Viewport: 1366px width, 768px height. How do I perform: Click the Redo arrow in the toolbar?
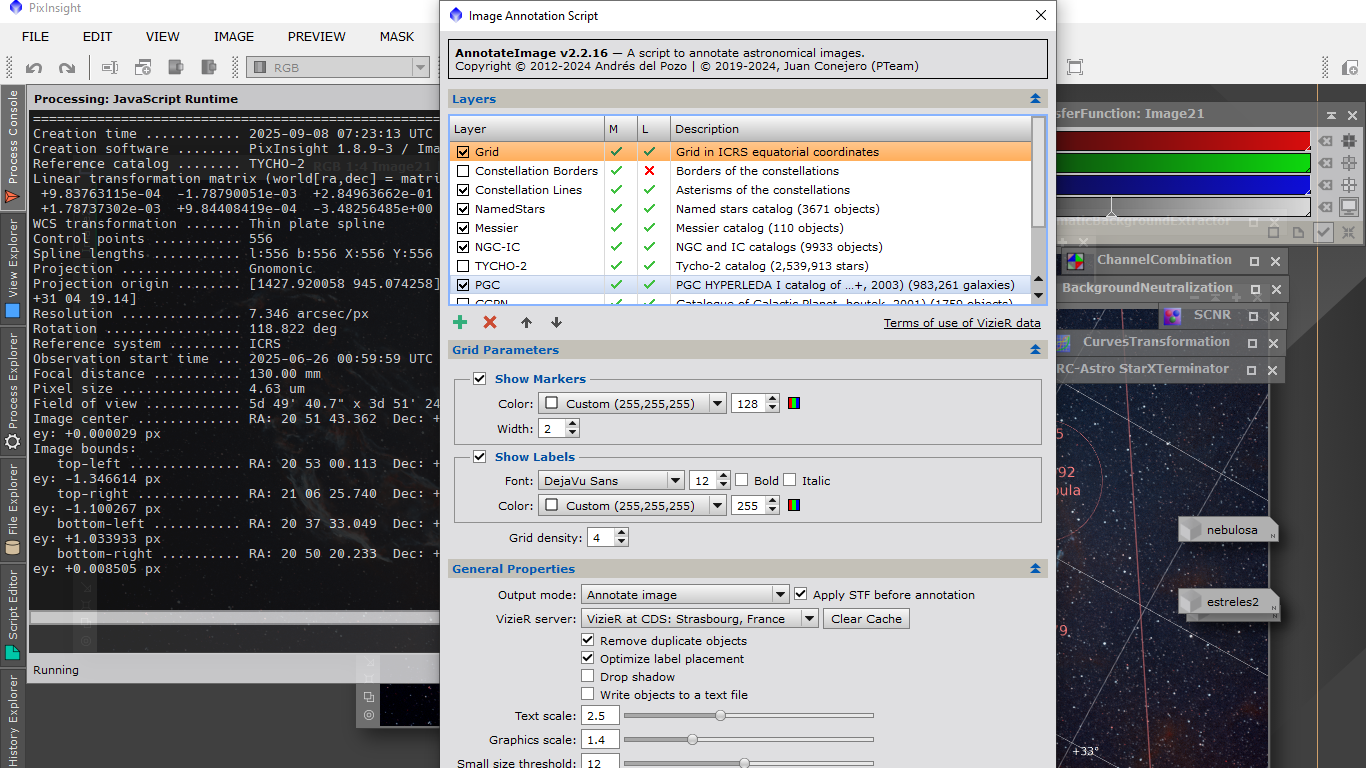point(67,68)
